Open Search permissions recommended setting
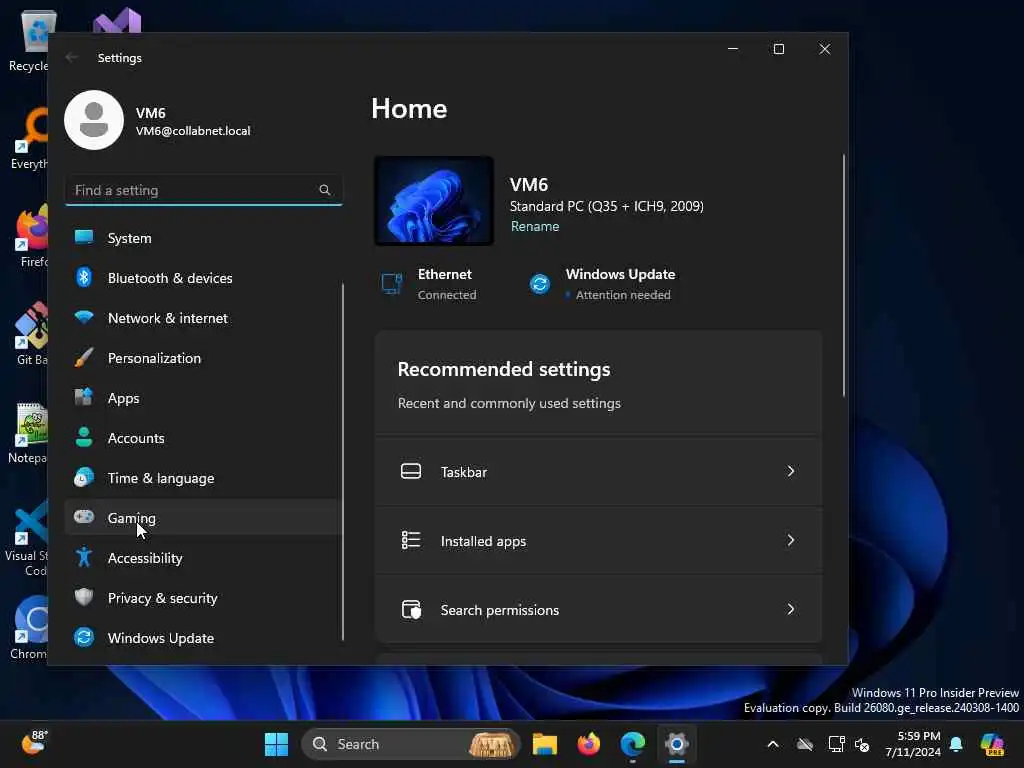Image resolution: width=1024 pixels, height=768 pixels. tap(598, 609)
